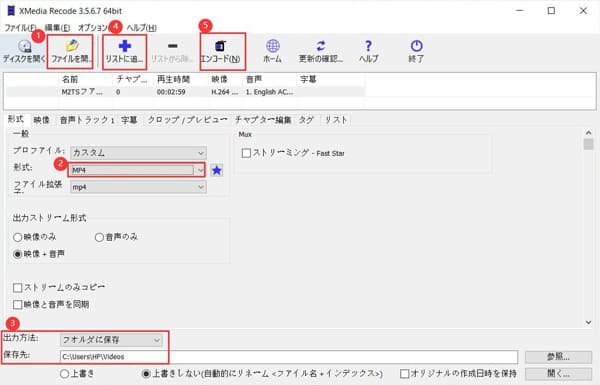The width and height of the screenshot is (600, 385).
Task: Start encoding with エンコード icon
Action: (220, 46)
